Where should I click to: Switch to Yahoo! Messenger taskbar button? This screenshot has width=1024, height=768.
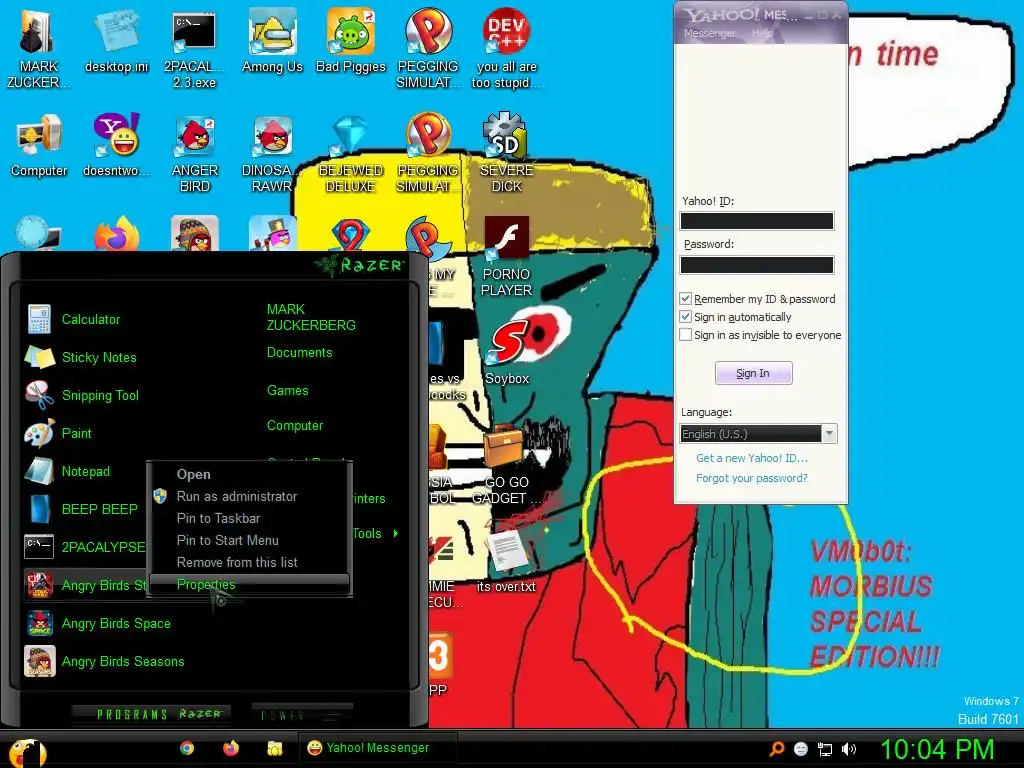tap(377, 748)
